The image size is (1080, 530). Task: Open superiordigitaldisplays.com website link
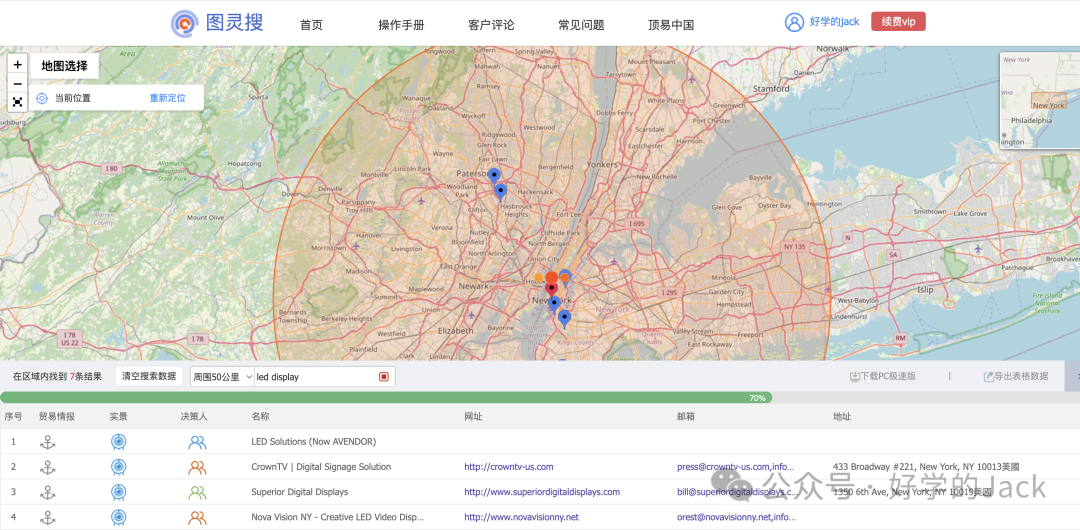[x=542, y=492]
